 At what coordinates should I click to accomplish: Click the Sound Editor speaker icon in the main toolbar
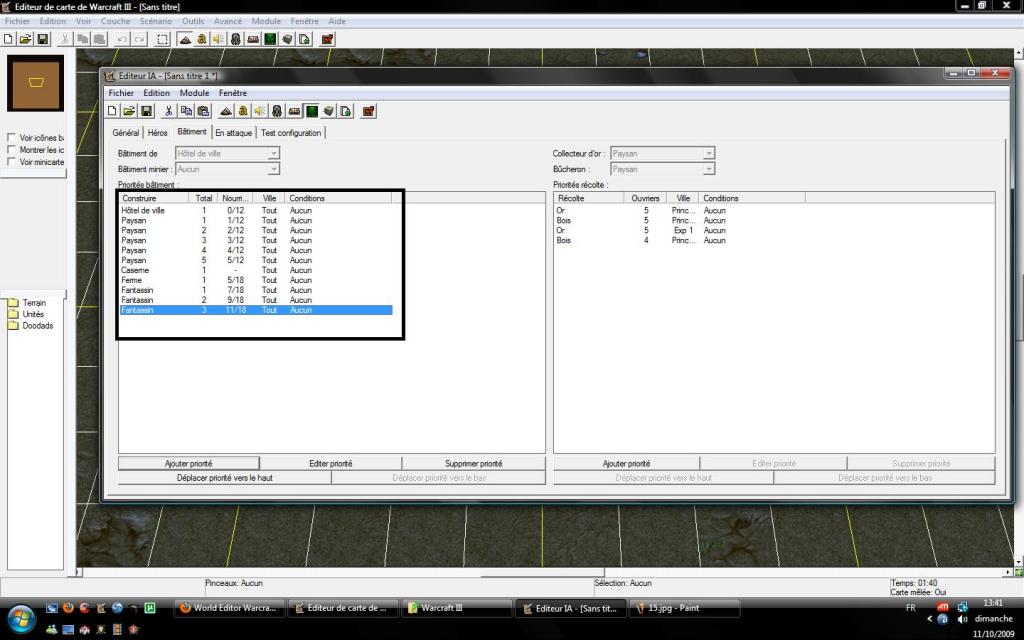click(219, 39)
